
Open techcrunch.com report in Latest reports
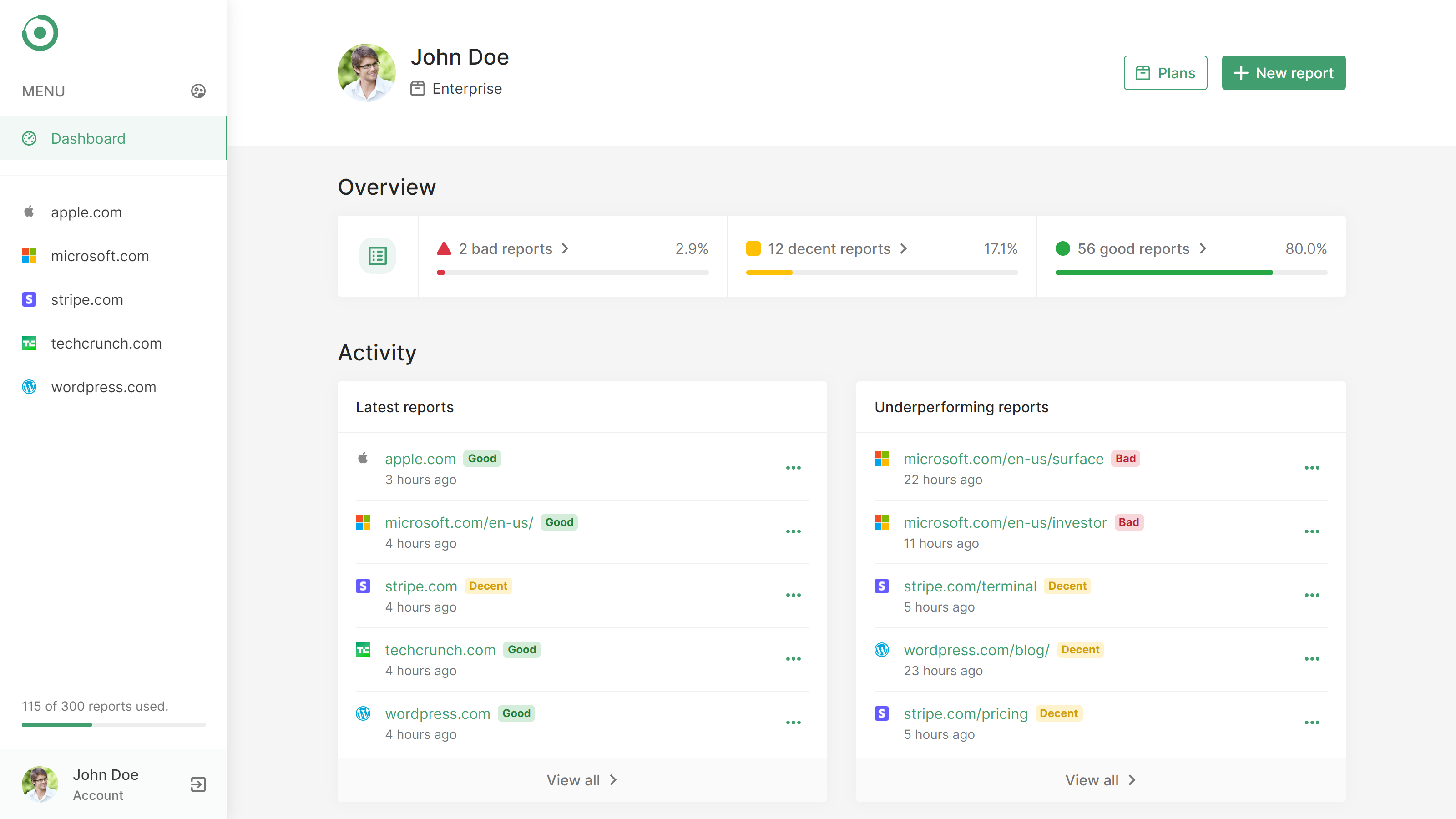click(x=440, y=650)
